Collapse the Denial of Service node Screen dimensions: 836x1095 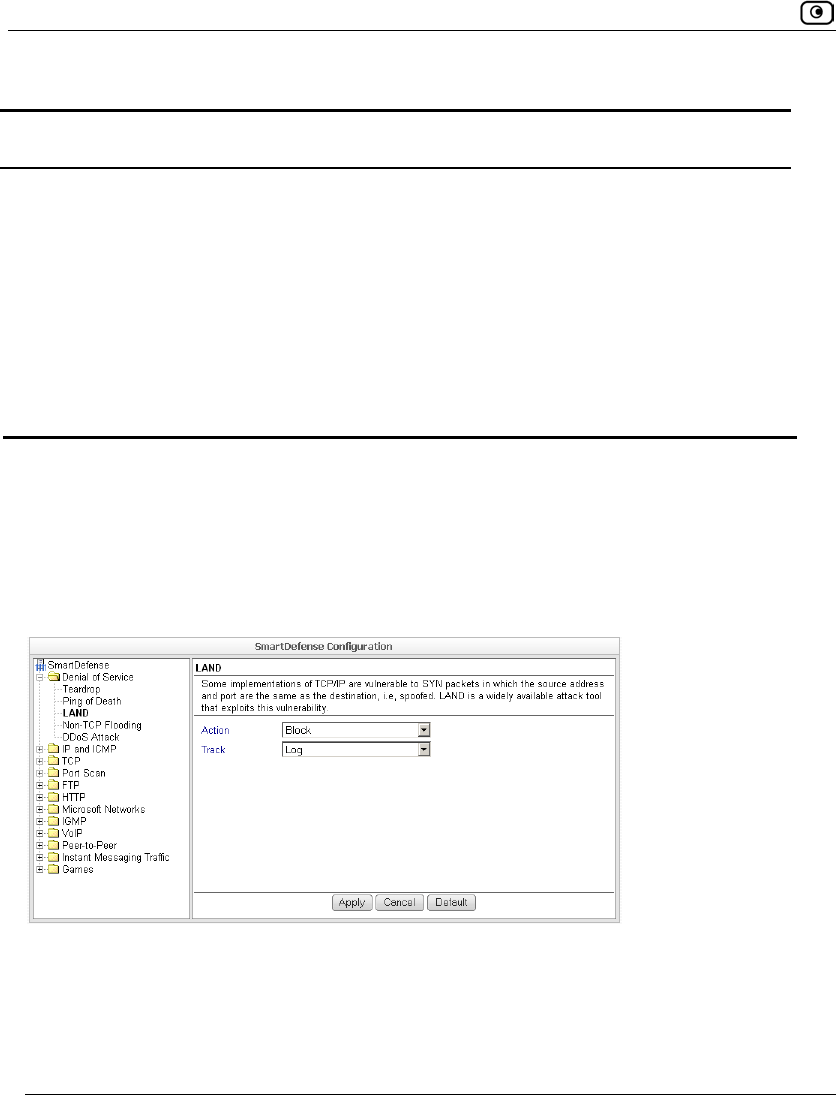point(41,677)
